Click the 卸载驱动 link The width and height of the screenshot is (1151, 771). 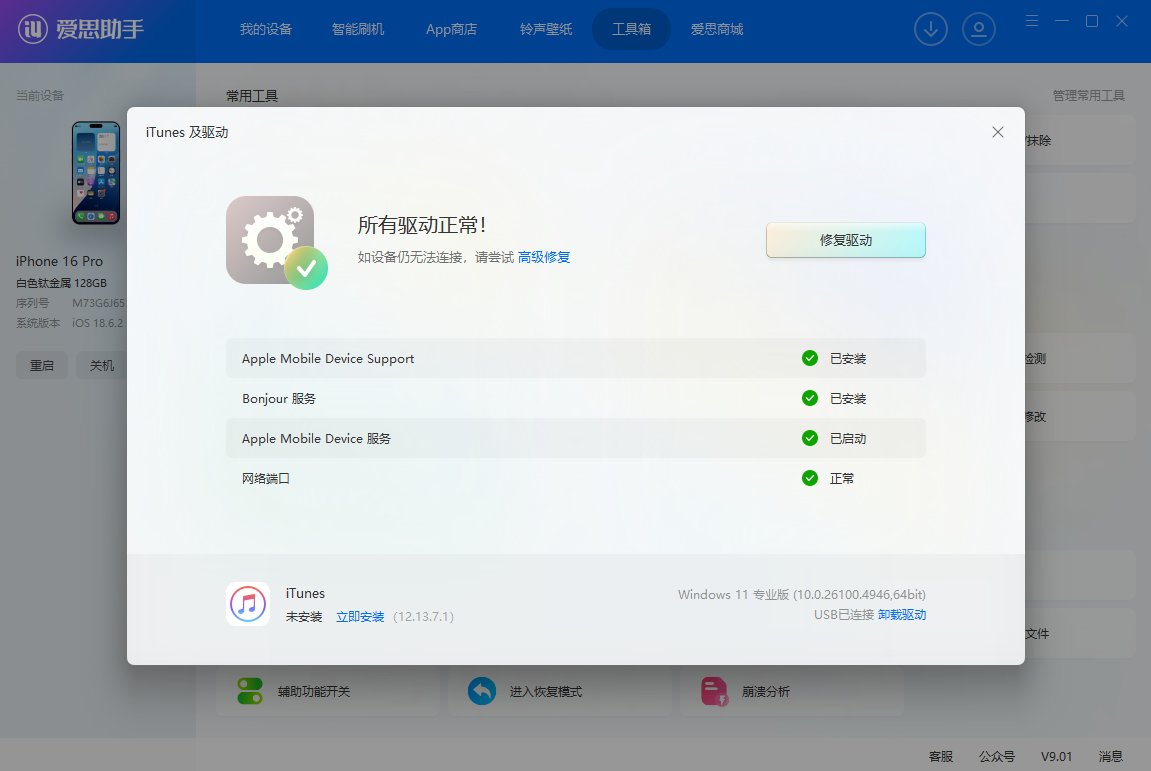(x=901, y=615)
